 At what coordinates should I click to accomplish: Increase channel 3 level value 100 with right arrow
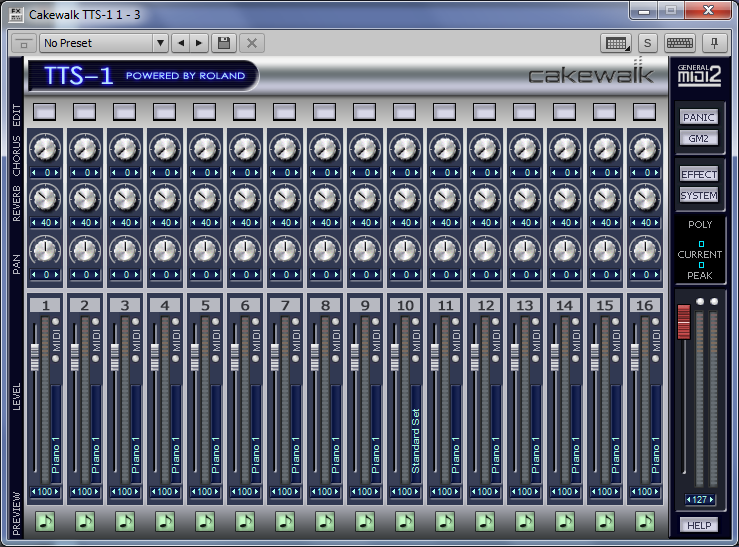pos(137,492)
